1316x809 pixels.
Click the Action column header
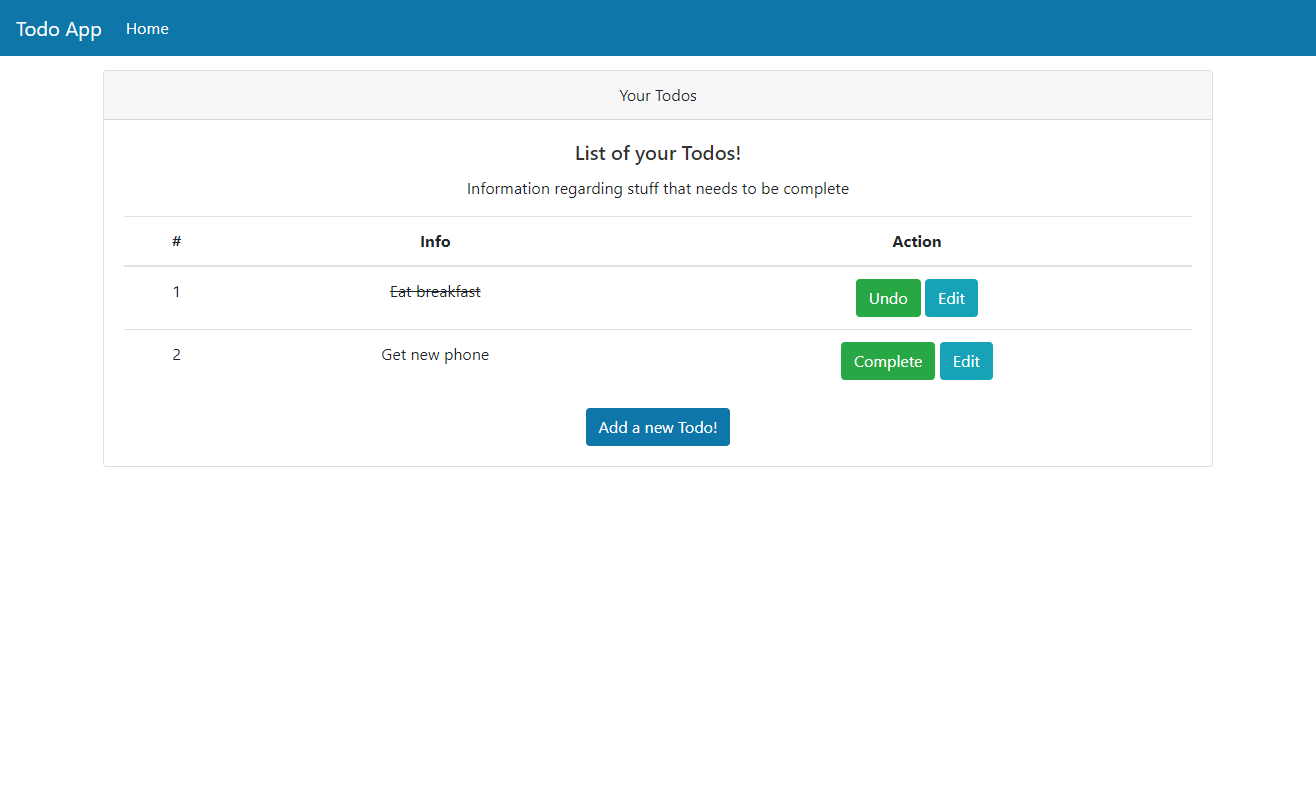(x=917, y=242)
